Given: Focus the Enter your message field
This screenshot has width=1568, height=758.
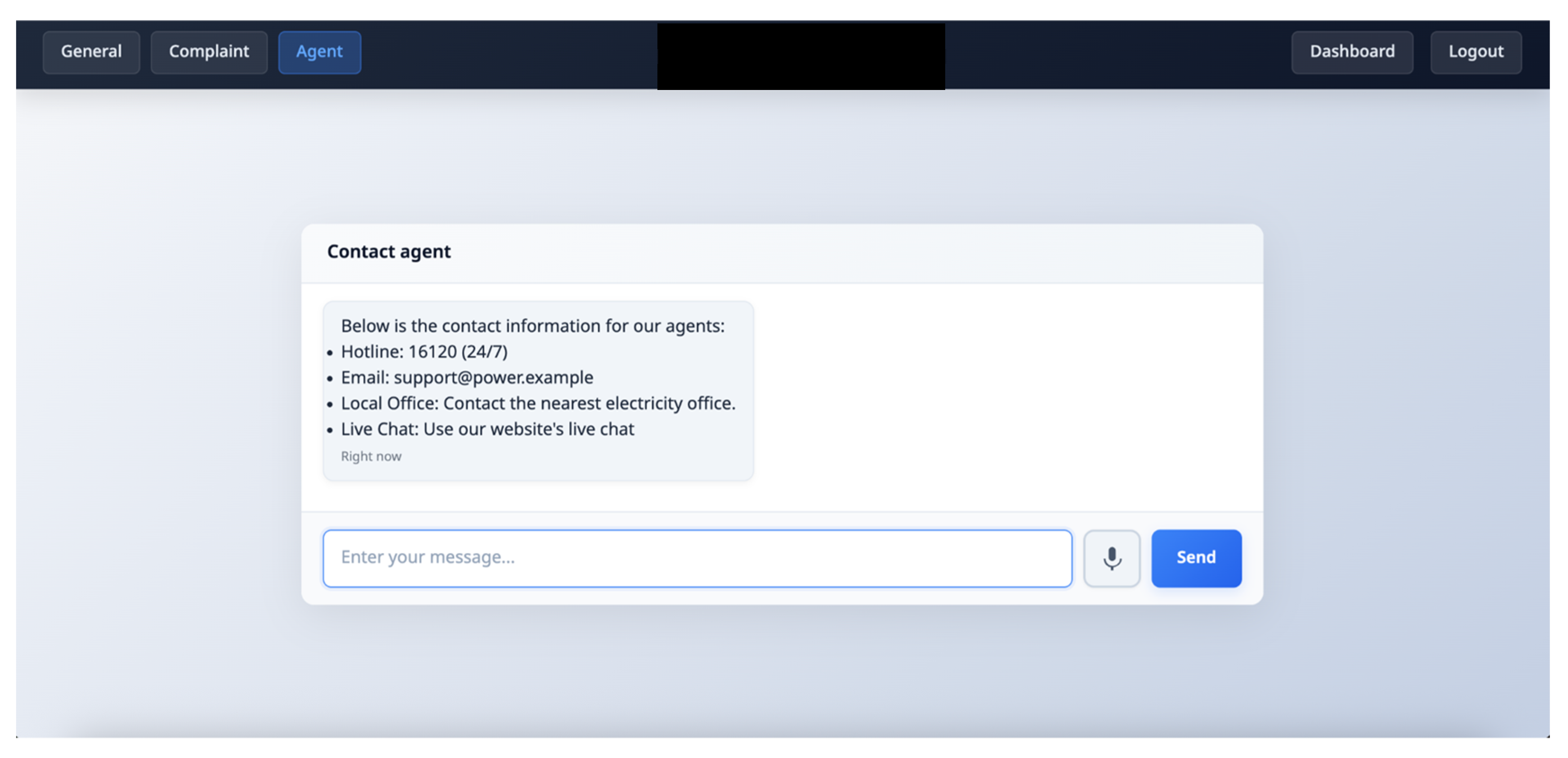Looking at the screenshot, I should click(697, 558).
